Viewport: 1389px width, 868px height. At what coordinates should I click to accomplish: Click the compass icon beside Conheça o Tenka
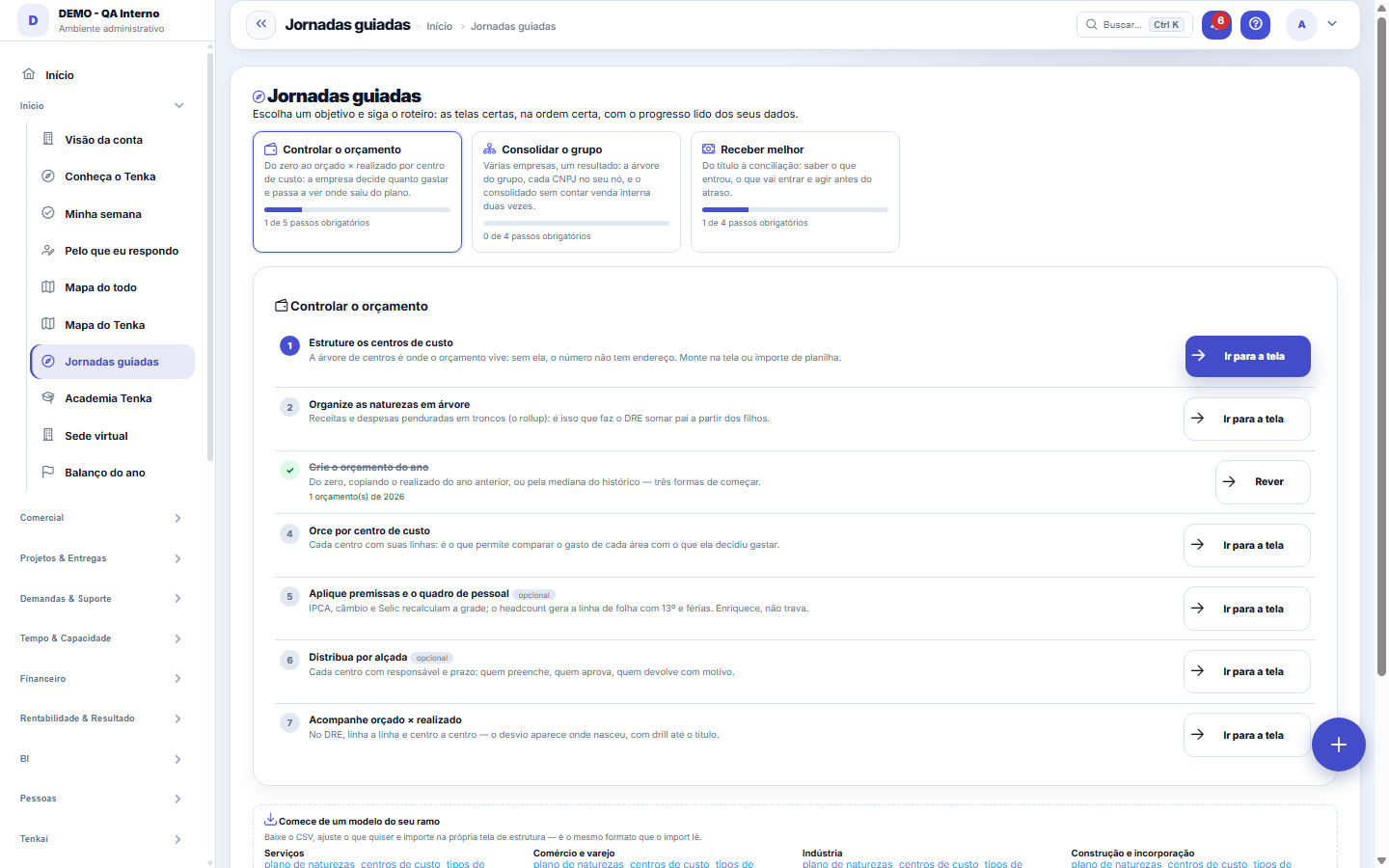[x=48, y=176]
